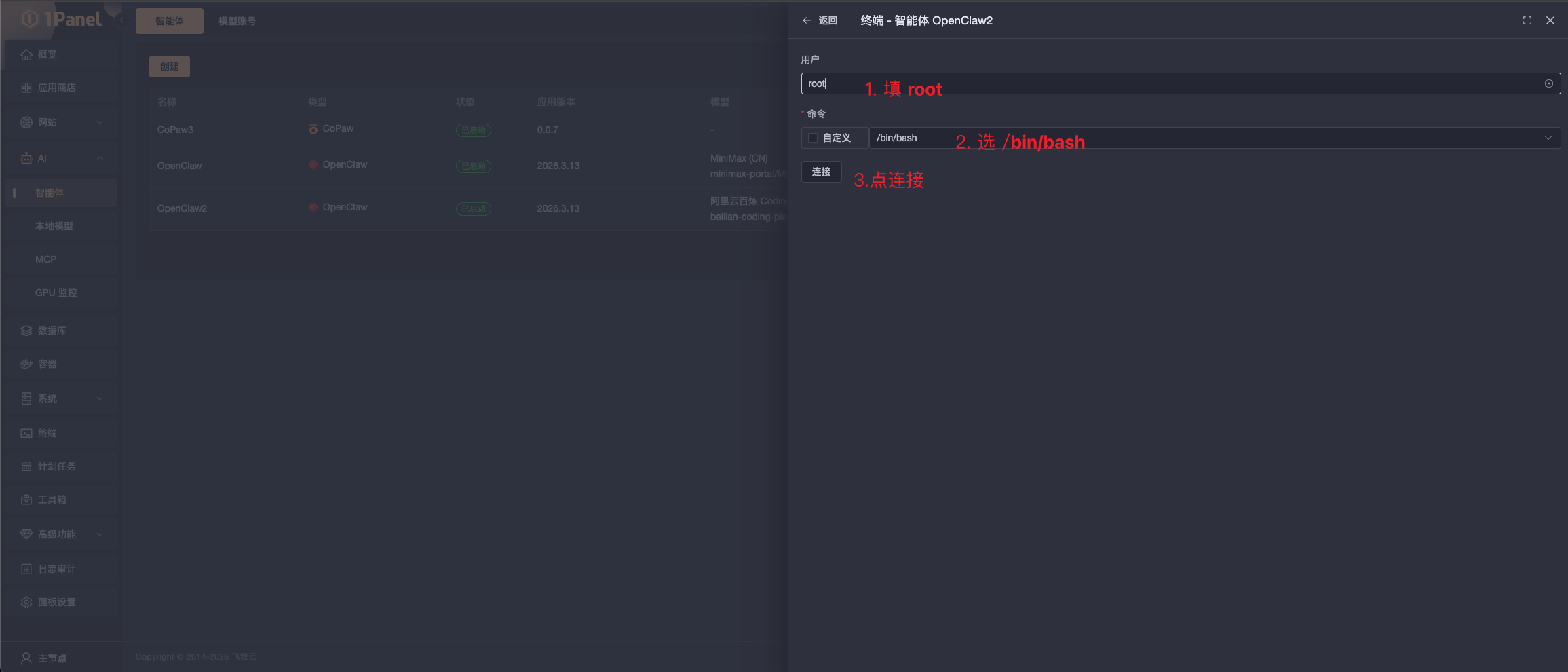This screenshot has height=672, width=1568.
Task: Clear the root user input field
Action: [x=1548, y=83]
